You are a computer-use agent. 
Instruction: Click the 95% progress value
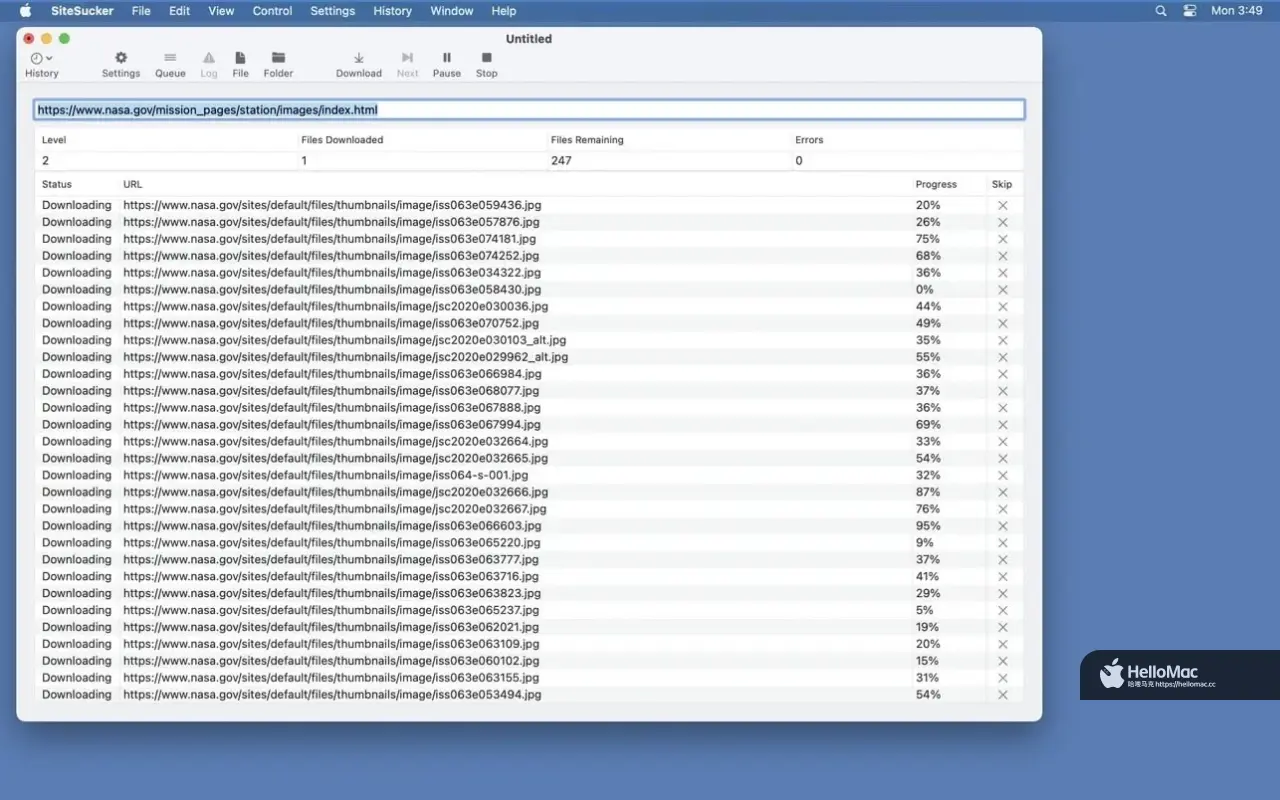928,526
